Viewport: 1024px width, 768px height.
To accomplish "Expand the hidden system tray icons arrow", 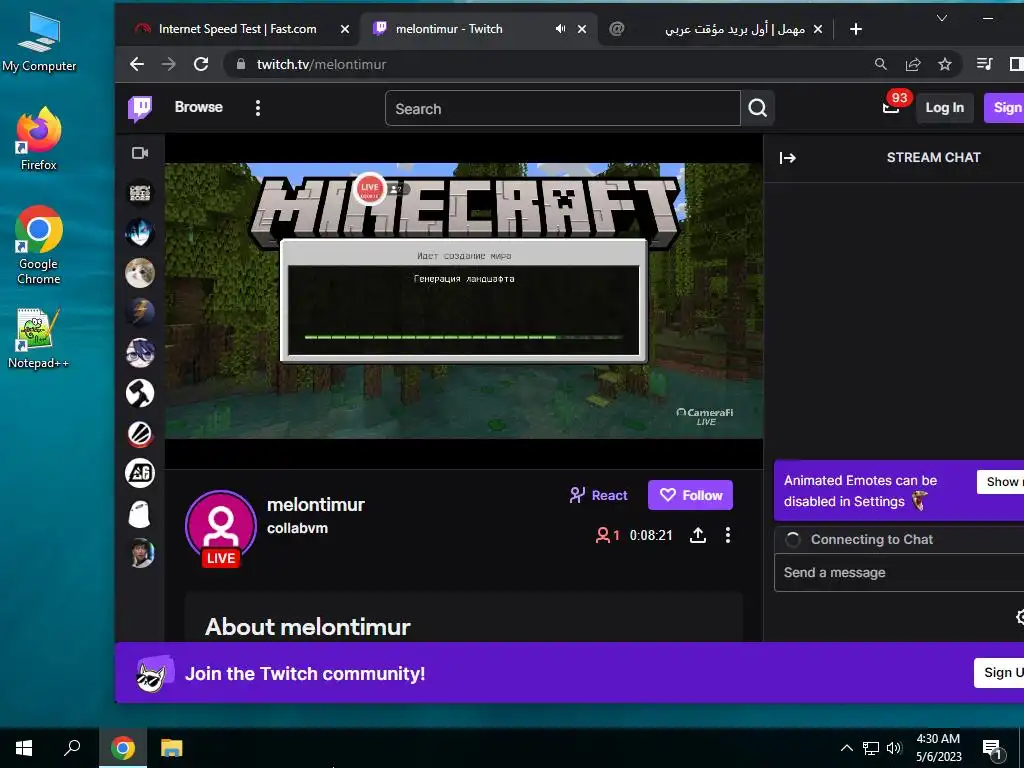I will click(846, 748).
